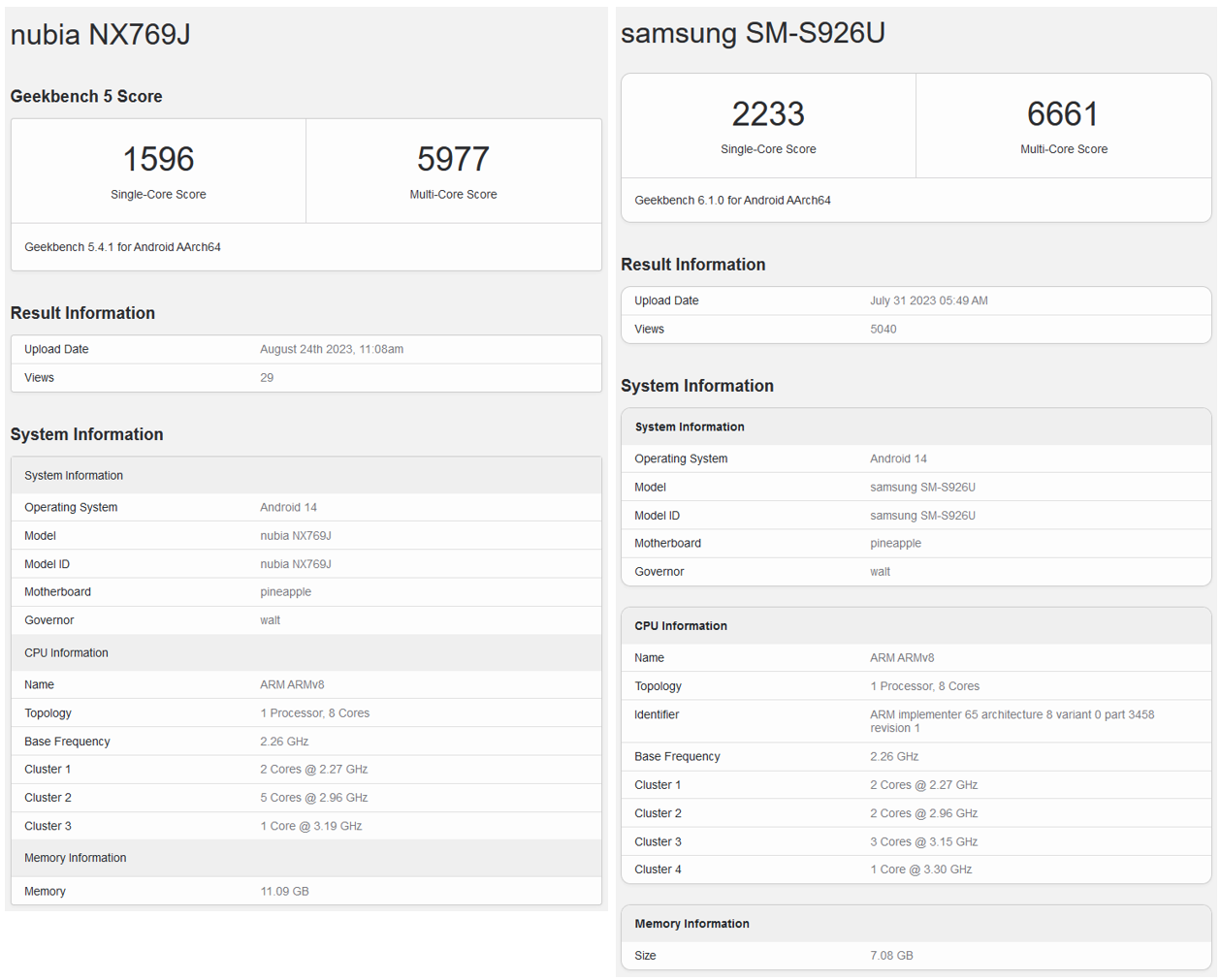Click walt governor value in nubia result
The height and width of the screenshot is (980, 1221).
click(x=270, y=620)
